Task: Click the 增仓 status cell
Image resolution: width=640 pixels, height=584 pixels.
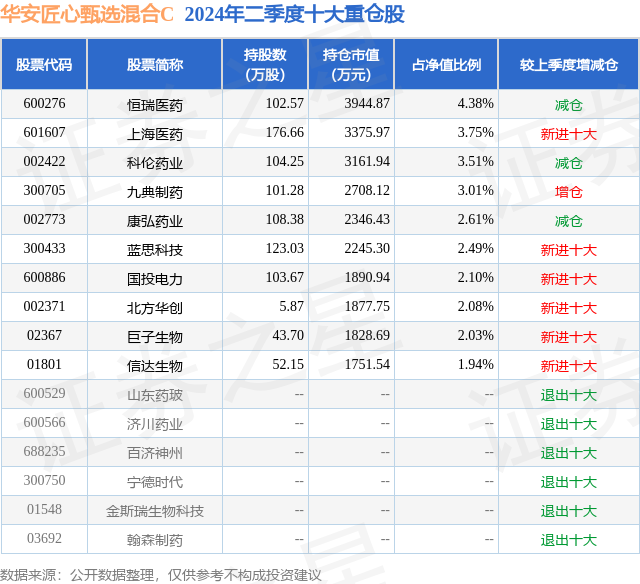Action: pos(569,192)
